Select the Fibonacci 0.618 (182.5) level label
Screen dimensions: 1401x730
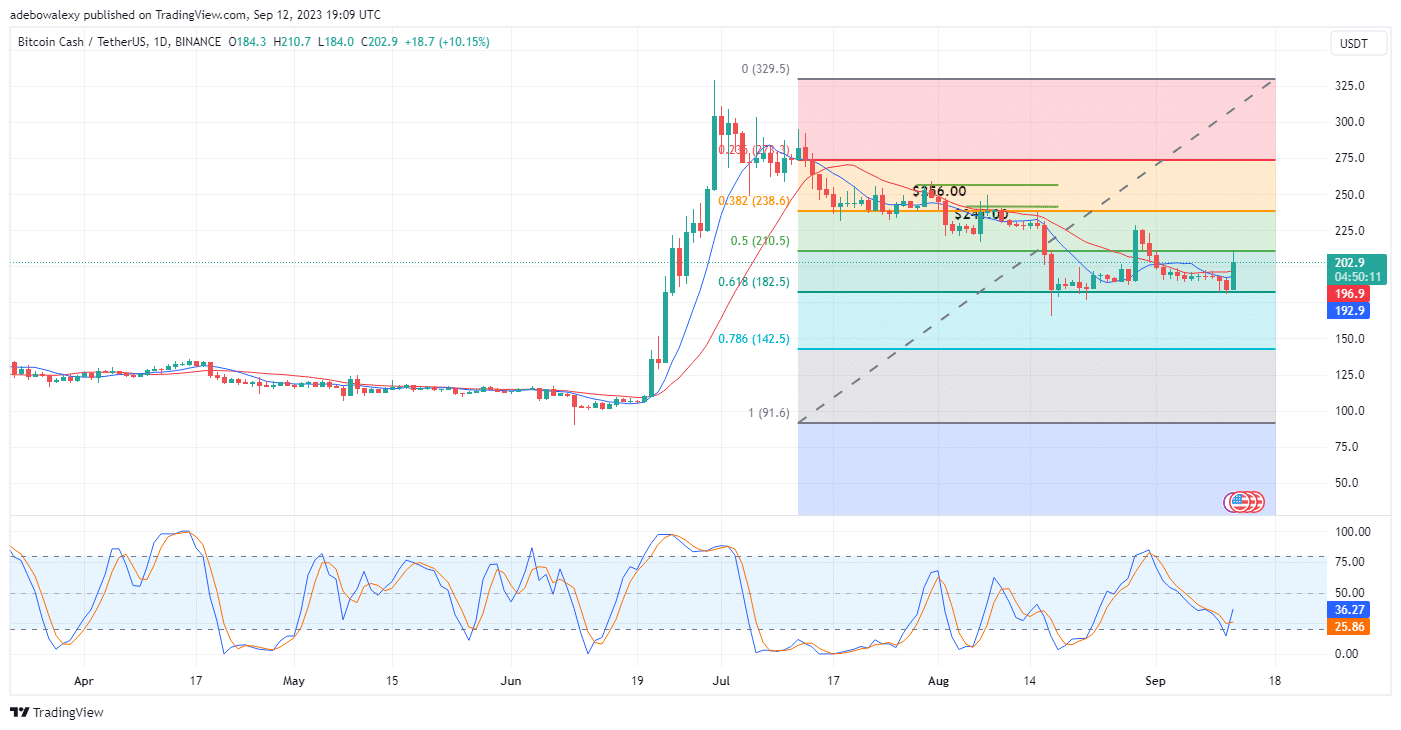755,282
